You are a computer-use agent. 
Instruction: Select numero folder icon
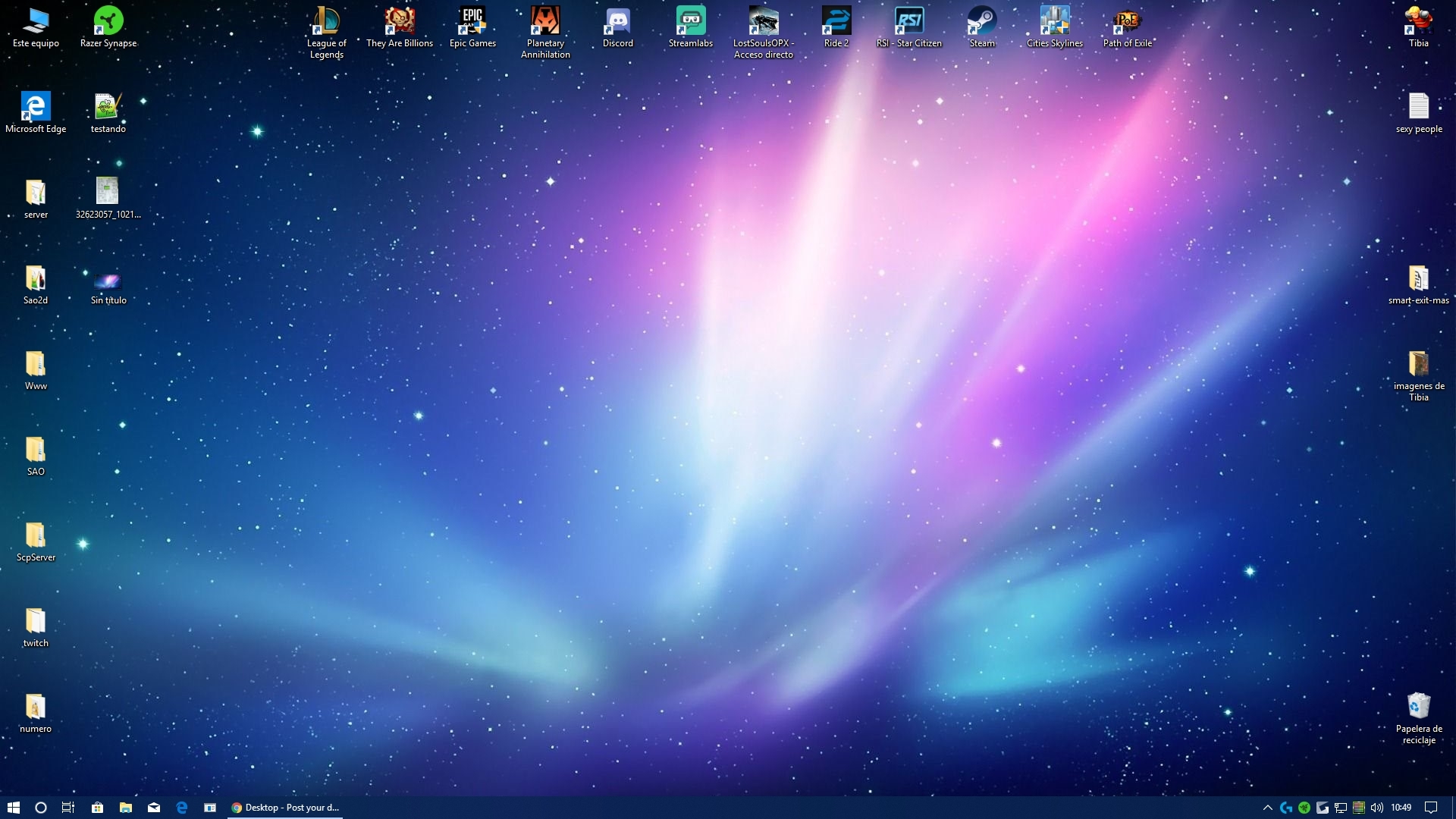(x=36, y=713)
